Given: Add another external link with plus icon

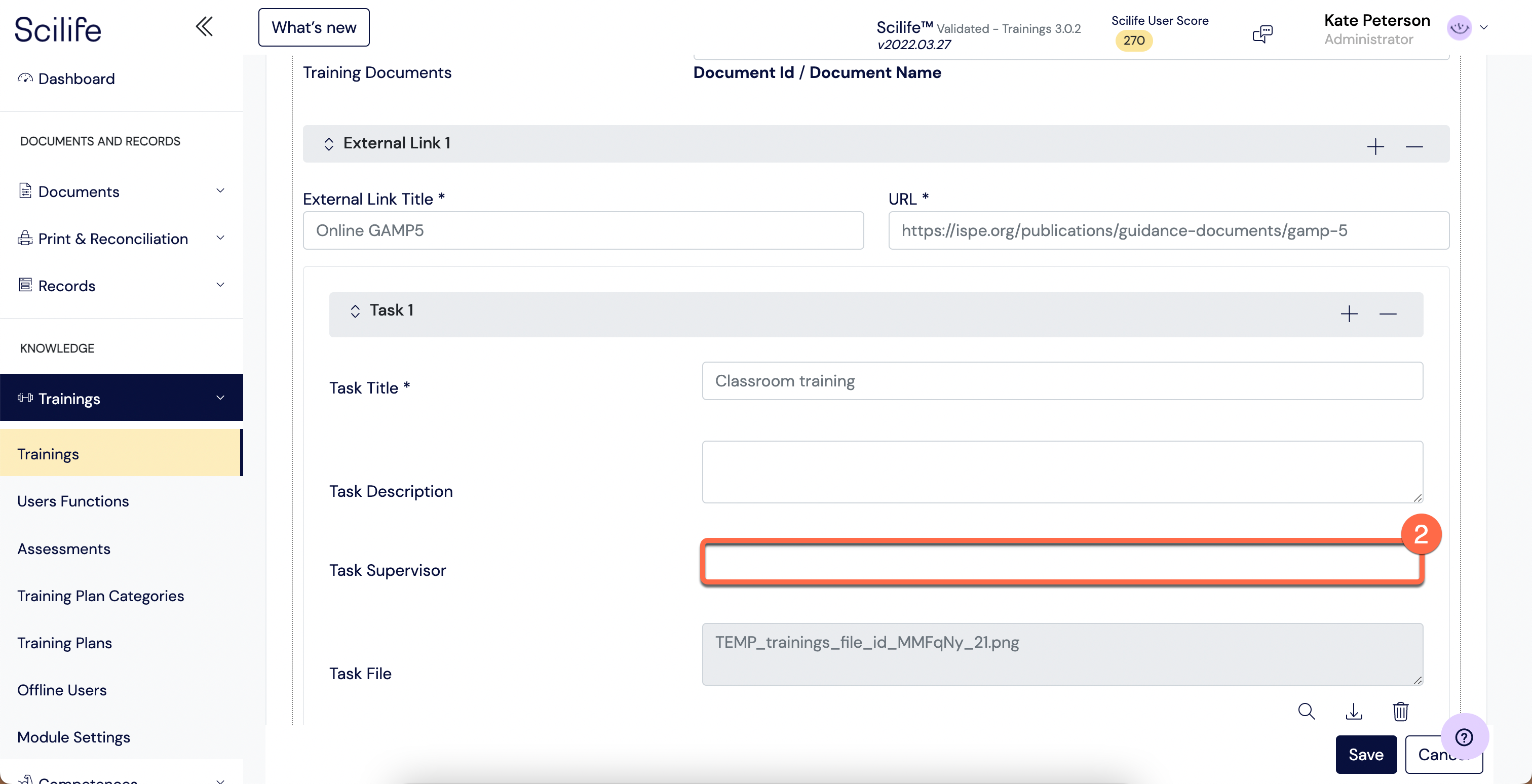Looking at the screenshot, I should [1375, 146].
